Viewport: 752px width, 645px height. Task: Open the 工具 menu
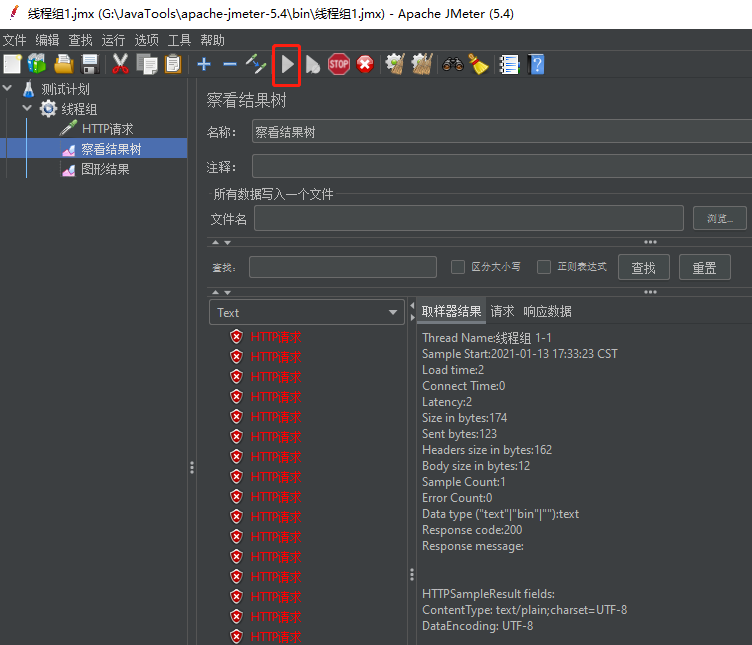(x=179, y=40)
